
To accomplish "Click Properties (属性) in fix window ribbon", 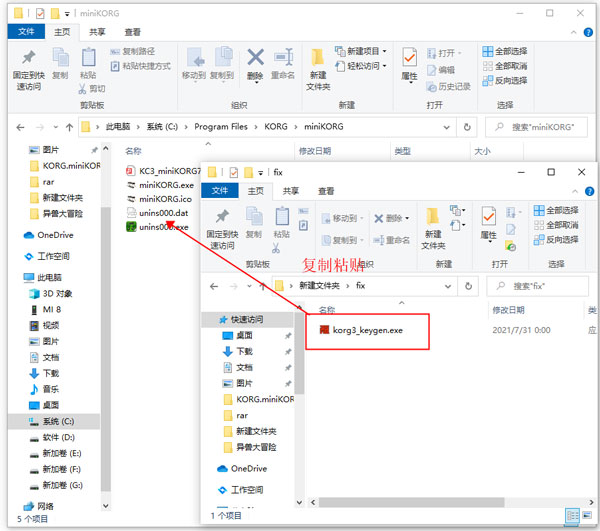I will (x=489, y=224).
